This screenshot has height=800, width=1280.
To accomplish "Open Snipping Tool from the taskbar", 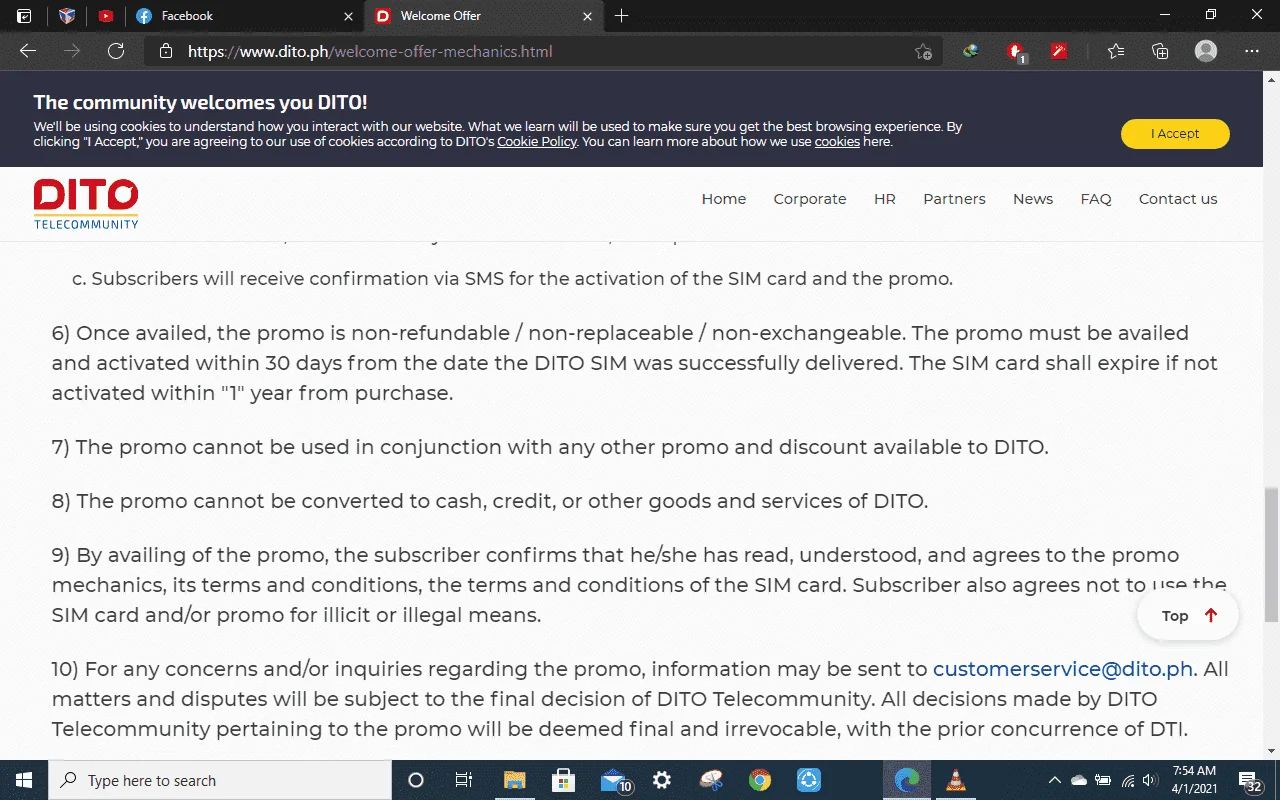I will point(711,780).
